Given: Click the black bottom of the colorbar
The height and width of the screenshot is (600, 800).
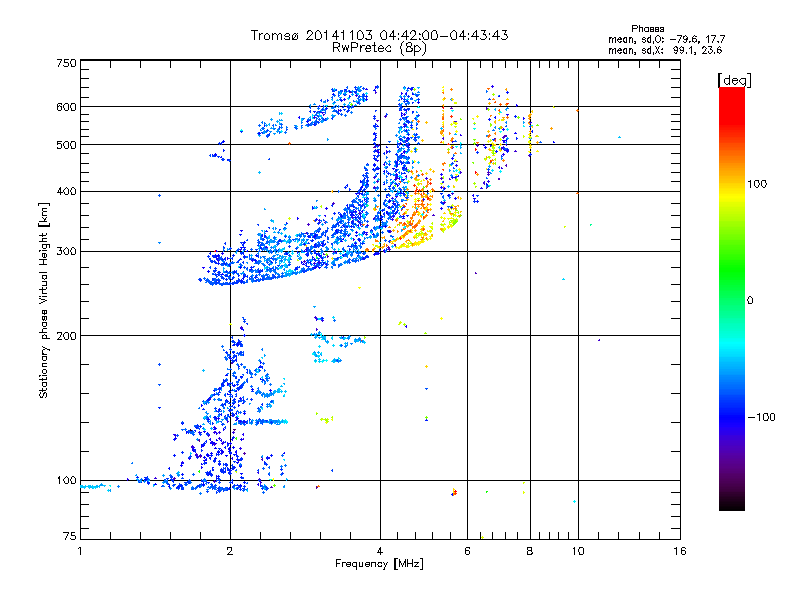Looking at the screenshot, I should coord(732,503).
